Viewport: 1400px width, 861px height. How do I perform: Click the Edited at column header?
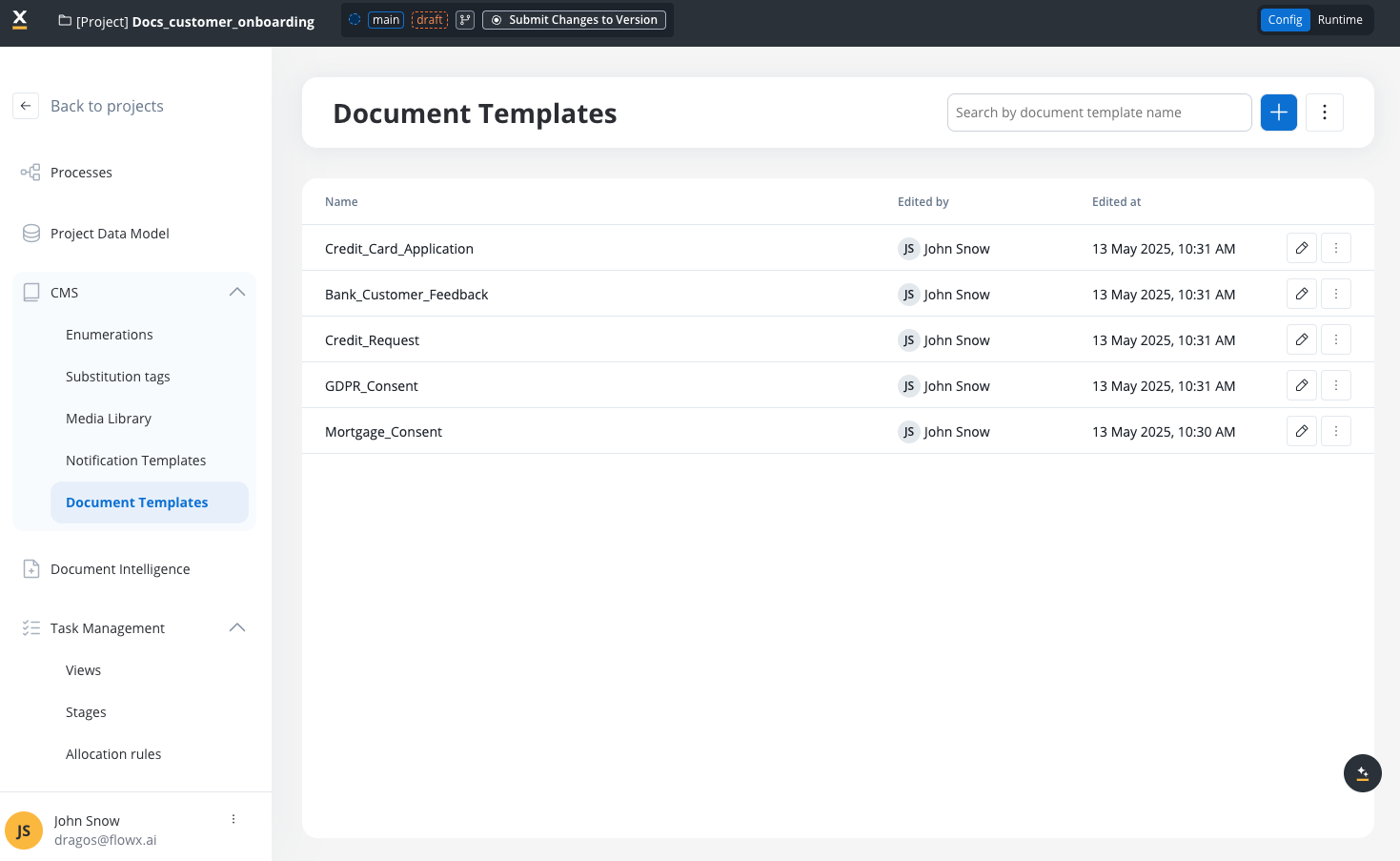pyautogui.click(x=1116, y=202)
